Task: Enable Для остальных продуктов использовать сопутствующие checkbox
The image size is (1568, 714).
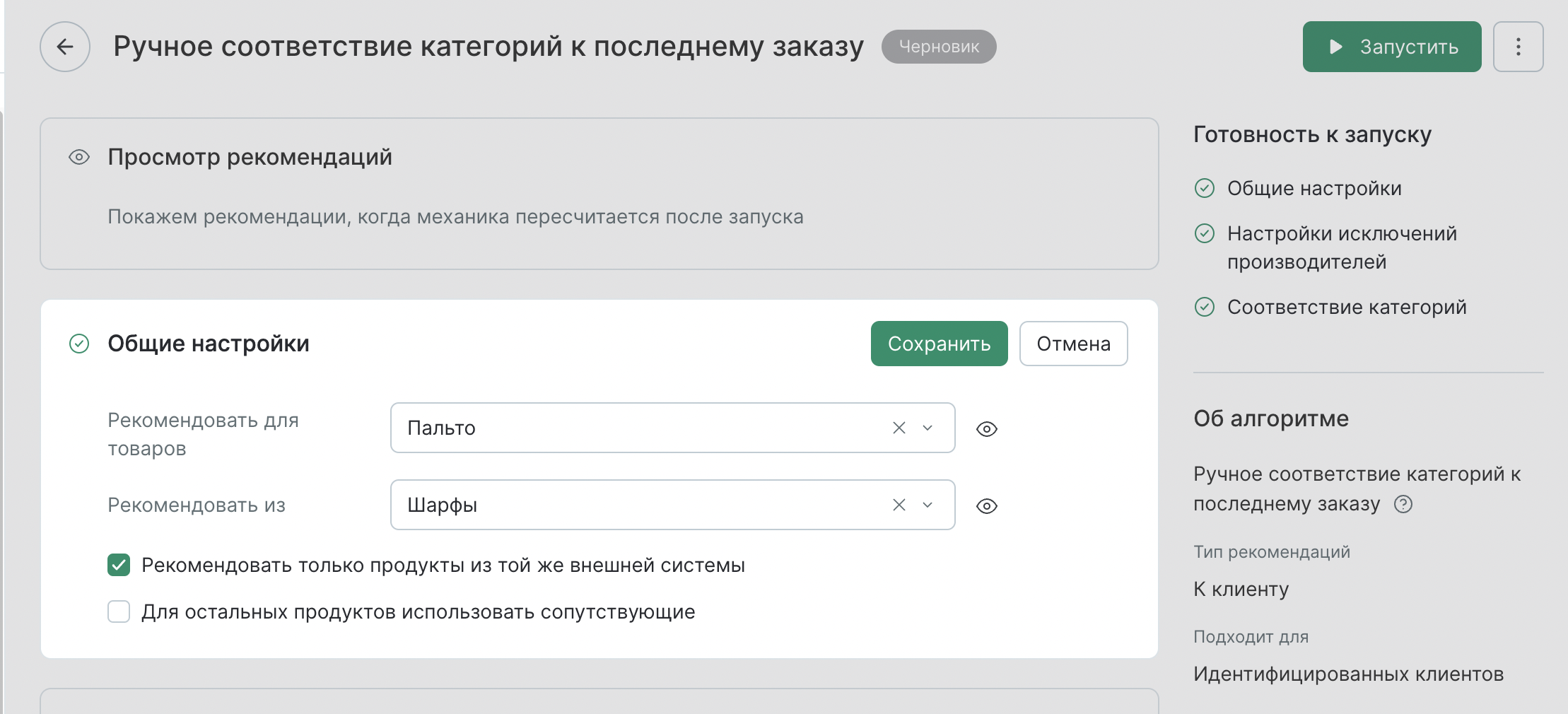Action: coord(119,611)
